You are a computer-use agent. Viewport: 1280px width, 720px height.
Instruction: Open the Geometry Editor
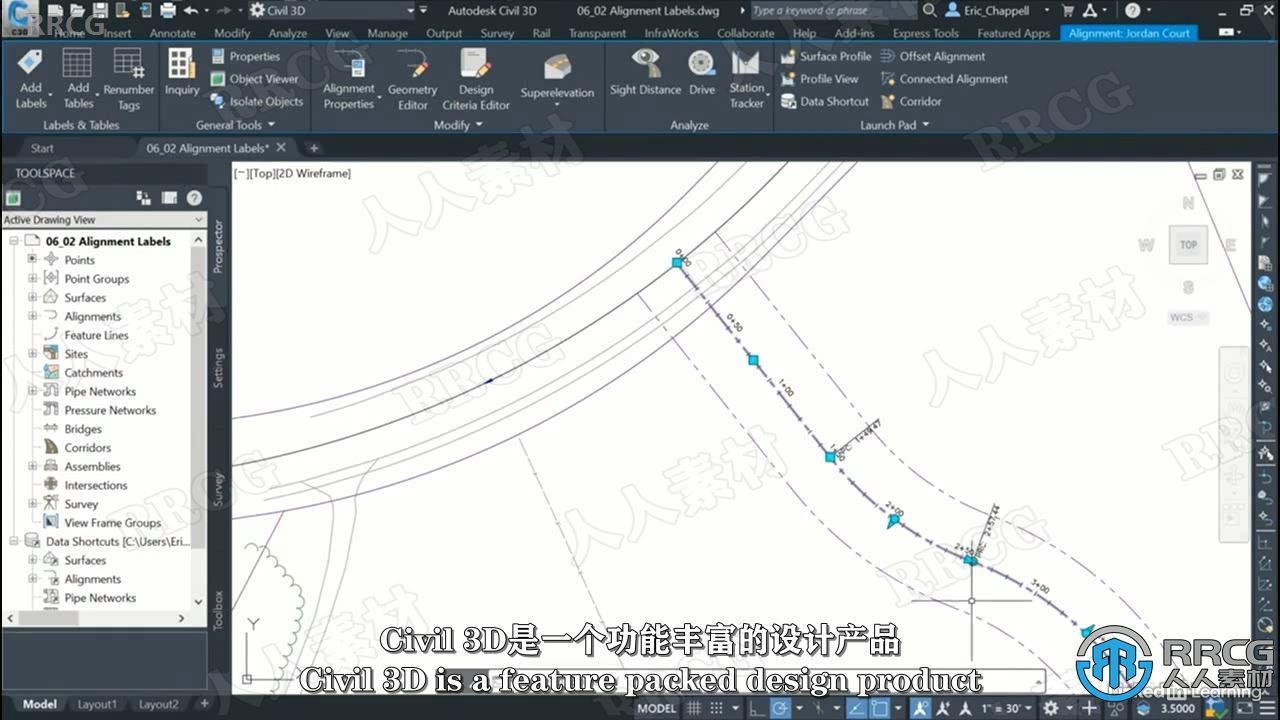(413, 80)
